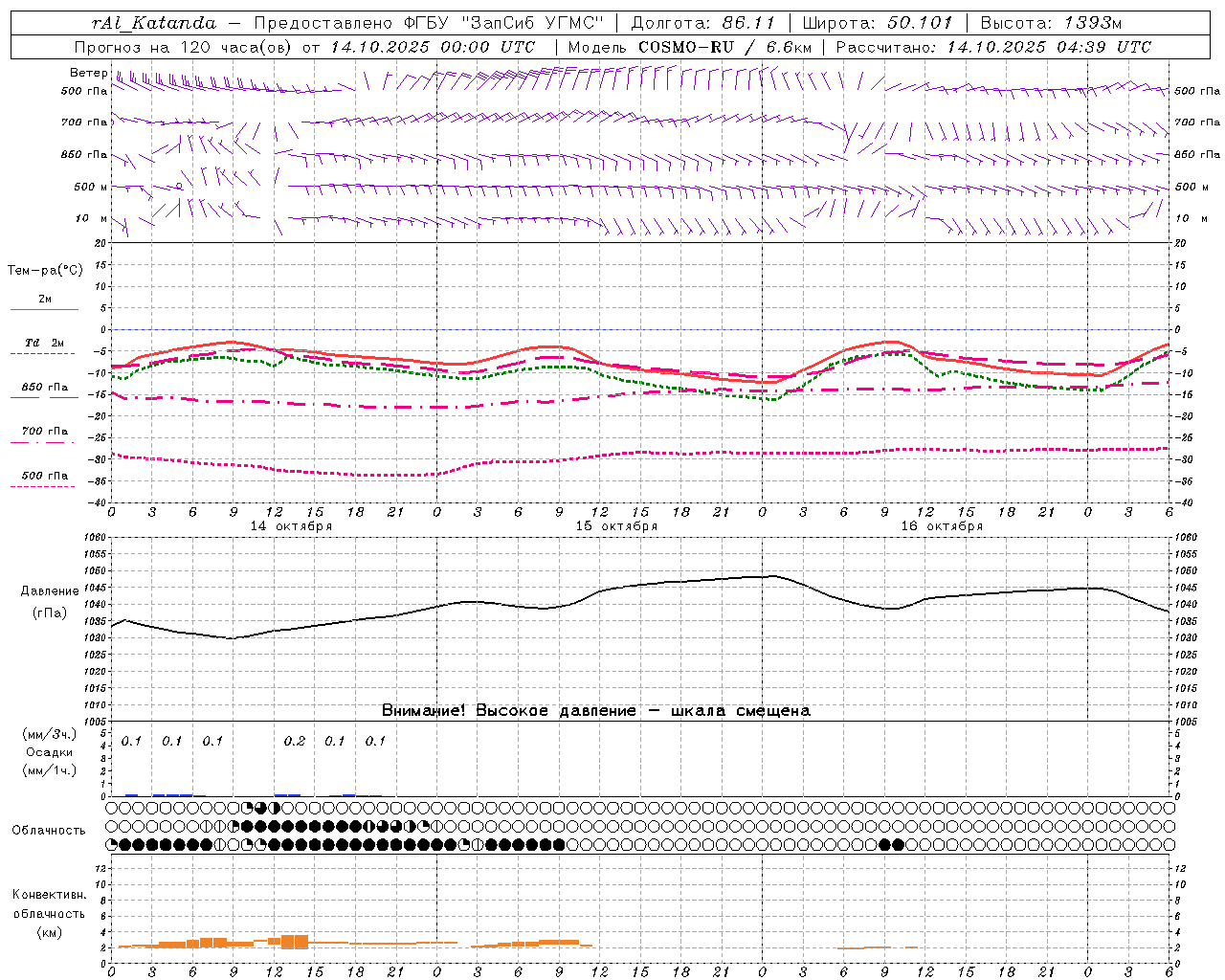Click the provider text 'ФГБУ "ЗапСиб УГМС"'

pyautogui.click(x=502, y=23)
